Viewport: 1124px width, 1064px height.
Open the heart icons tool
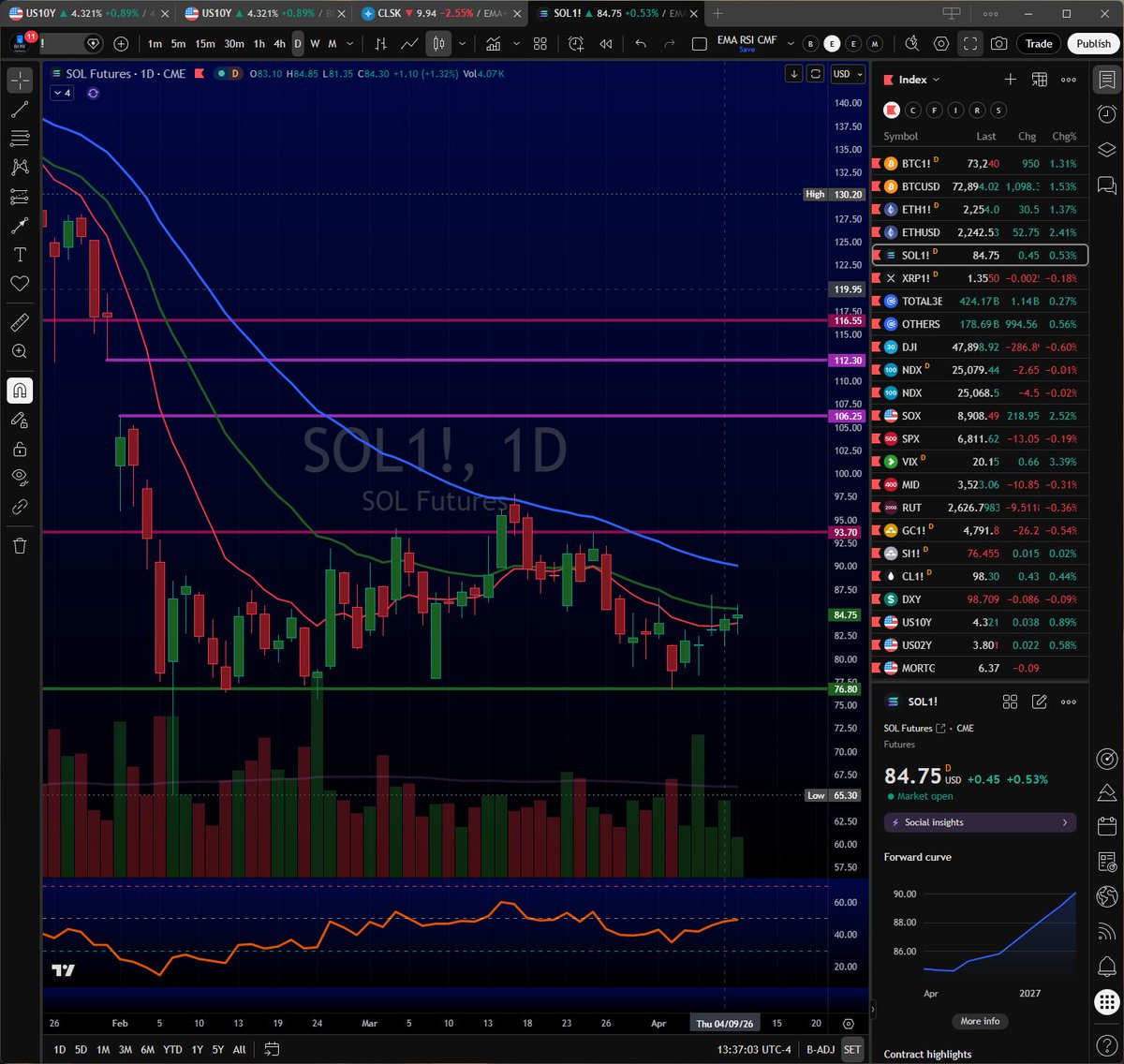20,284
